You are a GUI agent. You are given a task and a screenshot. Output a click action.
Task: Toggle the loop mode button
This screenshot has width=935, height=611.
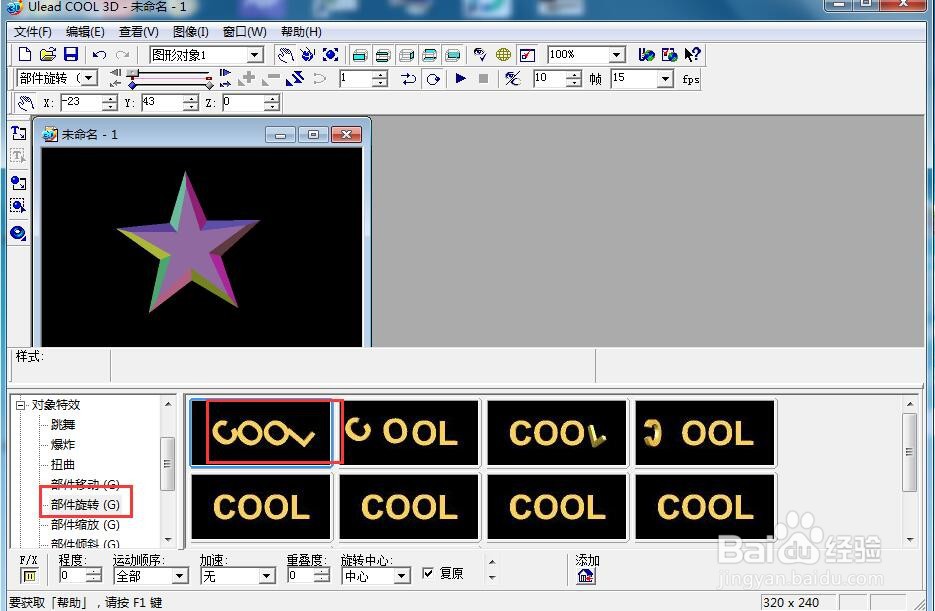[434, 79]
